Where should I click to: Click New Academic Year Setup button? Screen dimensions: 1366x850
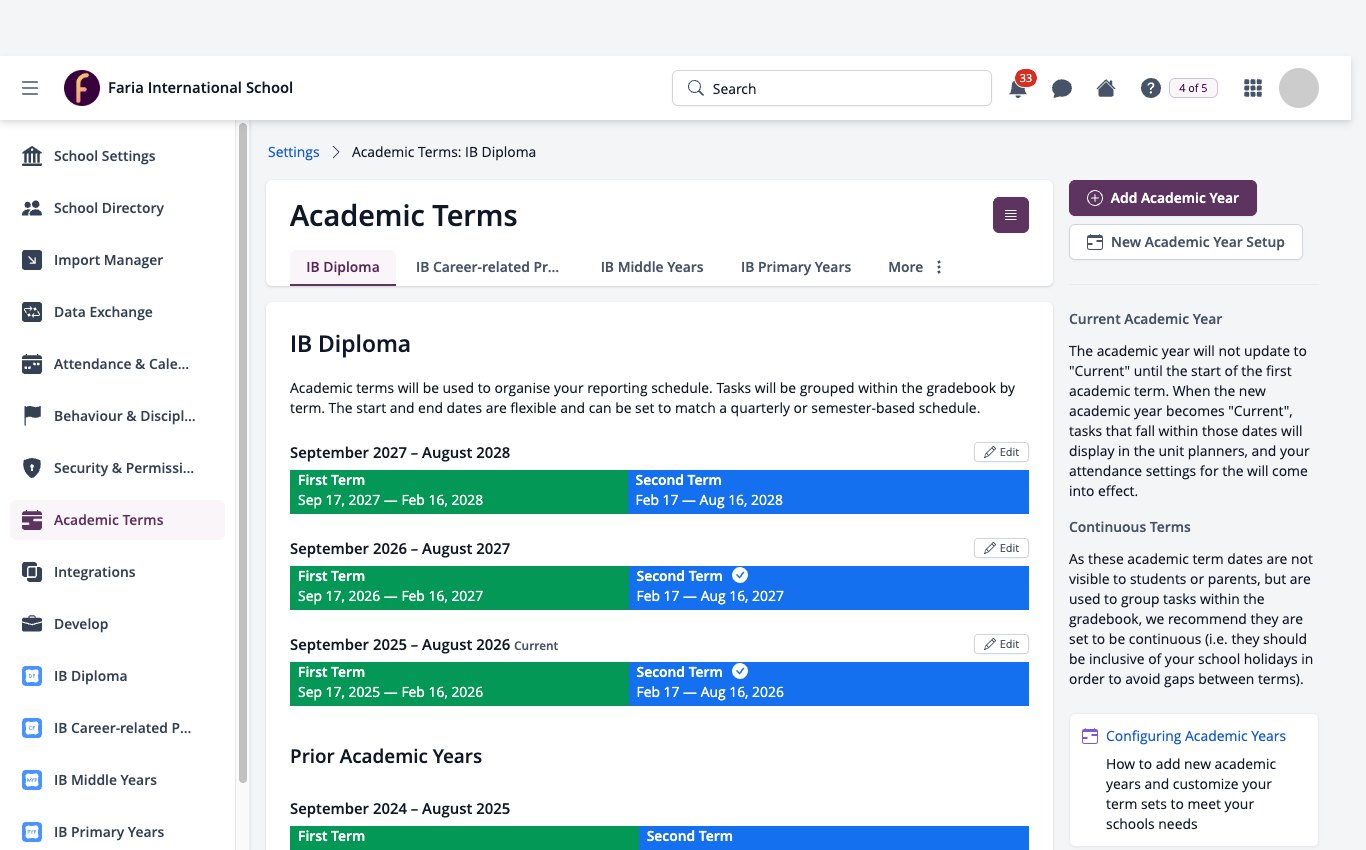1186,242
